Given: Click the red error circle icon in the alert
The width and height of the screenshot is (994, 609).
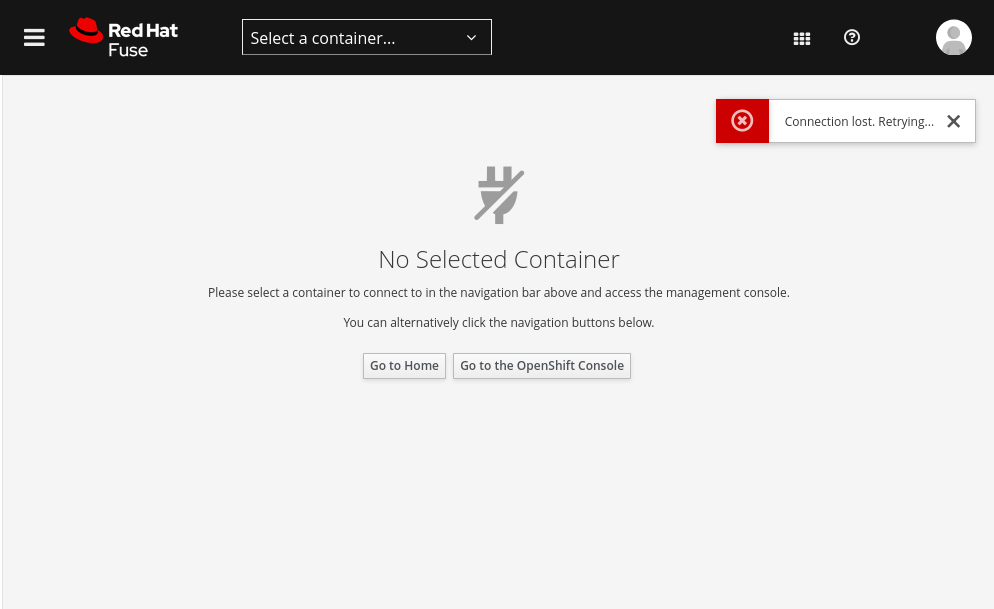Looking at the screenshot, I should pos(742,120).
